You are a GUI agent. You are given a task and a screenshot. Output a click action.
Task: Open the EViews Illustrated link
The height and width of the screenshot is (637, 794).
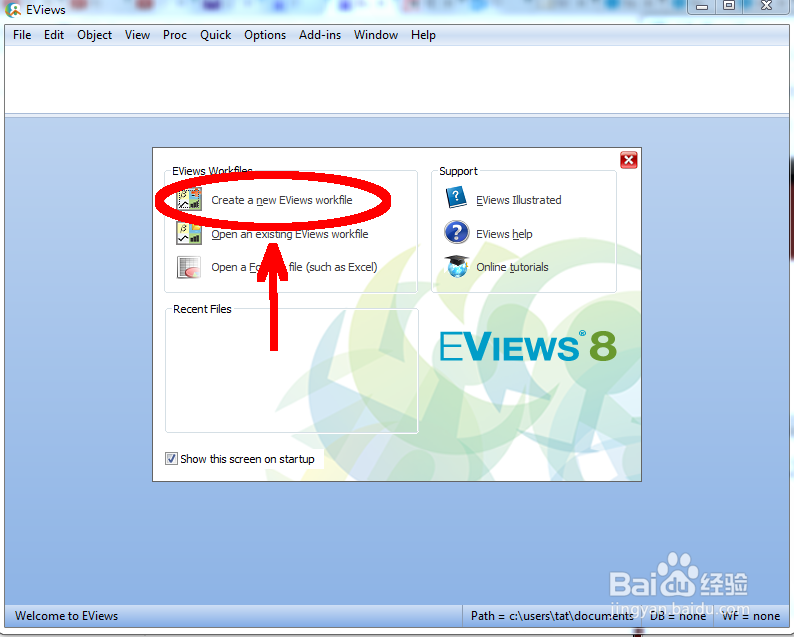click(519, 200)
